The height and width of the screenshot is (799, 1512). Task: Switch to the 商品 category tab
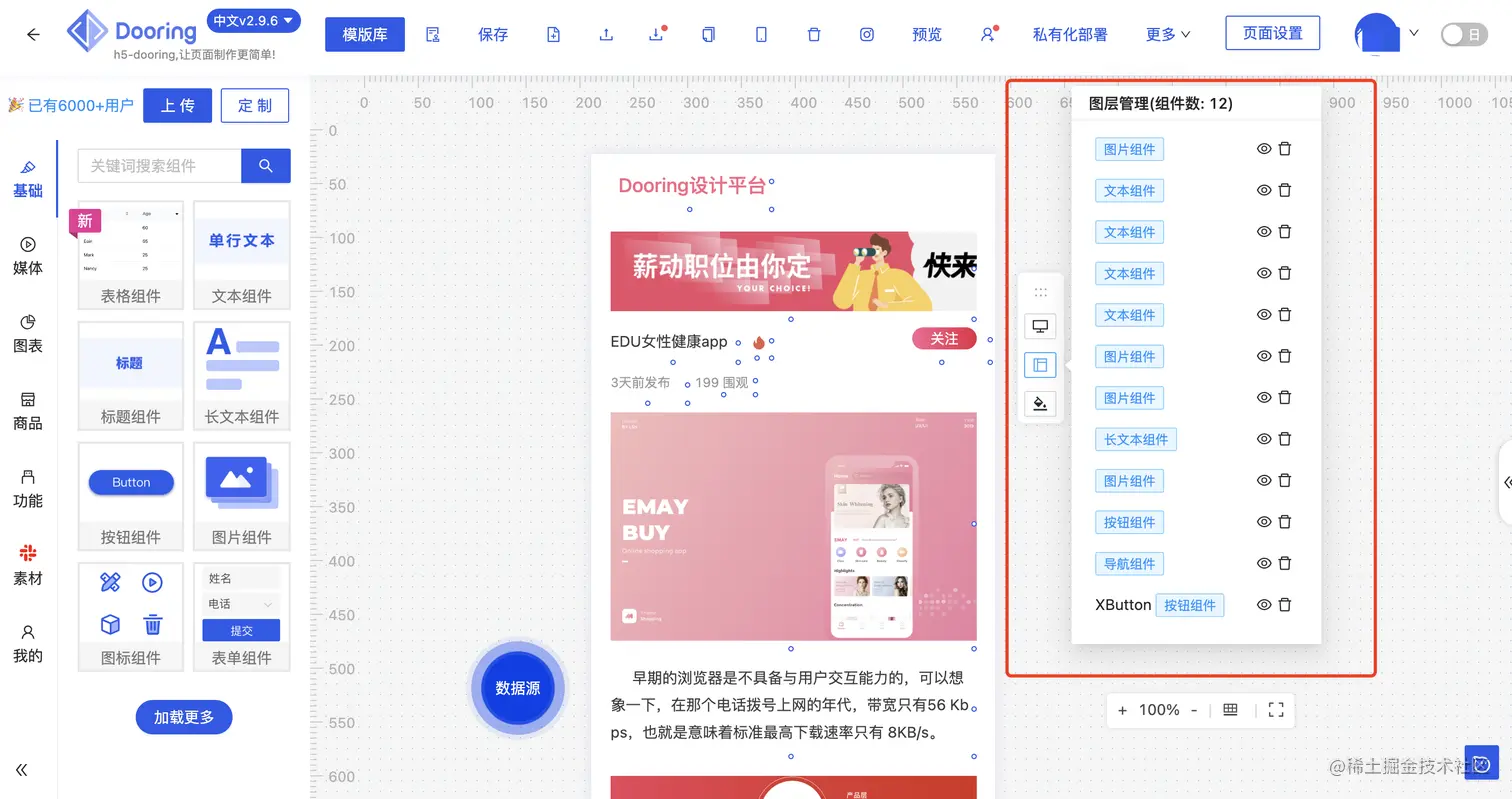pyautogui.click(x=28, y=411)
